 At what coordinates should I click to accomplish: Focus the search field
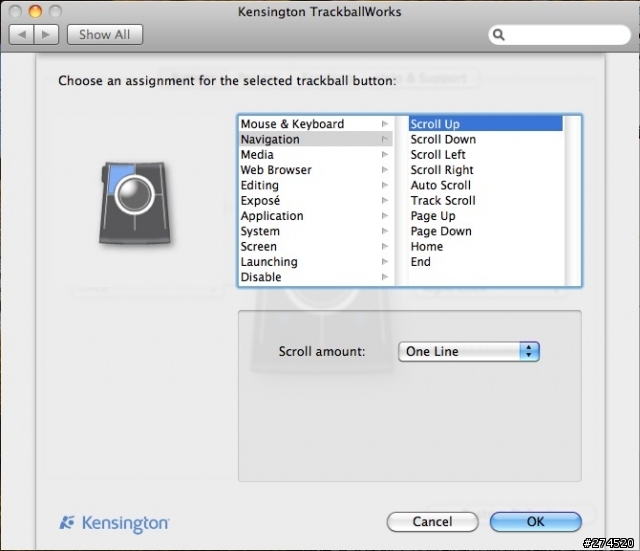559,35
